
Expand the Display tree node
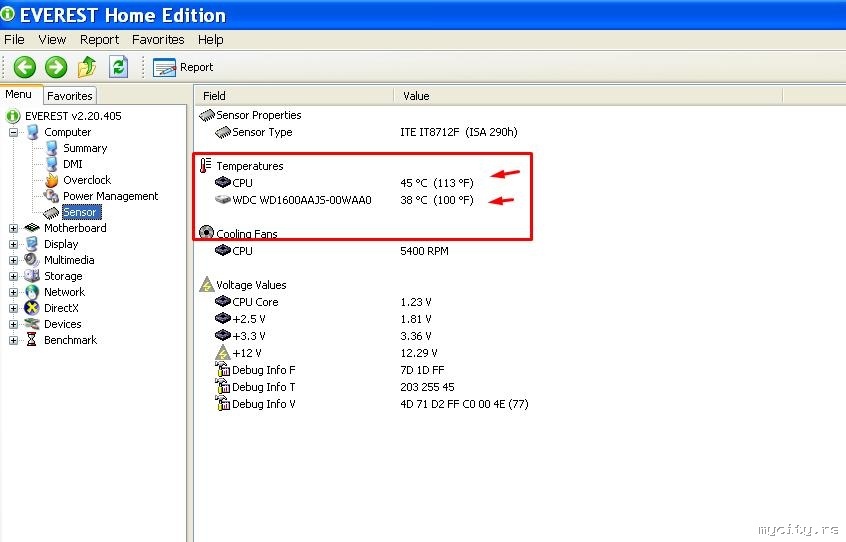(x=13, y=244)
